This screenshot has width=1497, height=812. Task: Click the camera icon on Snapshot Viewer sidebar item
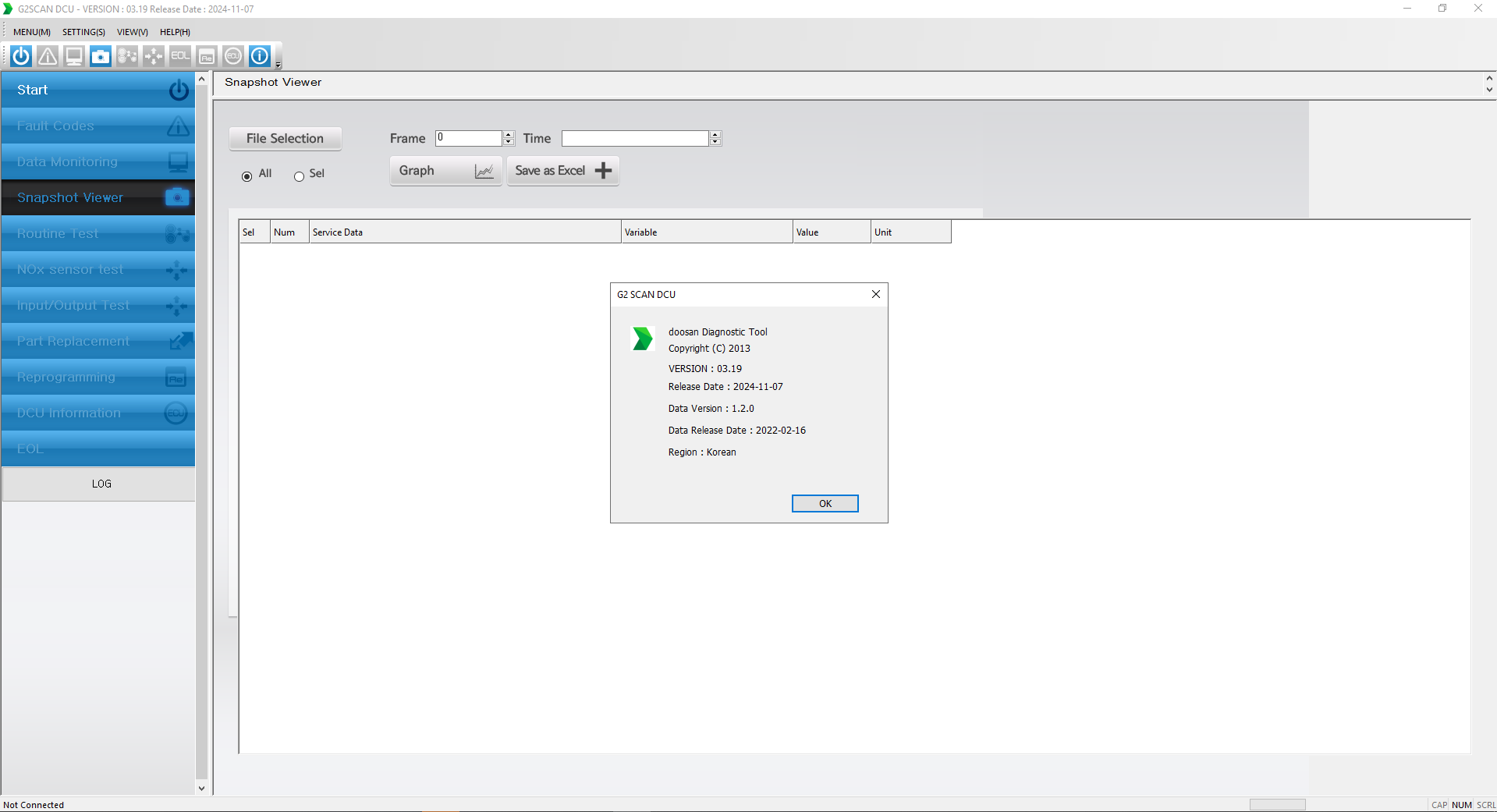point(178,197)
